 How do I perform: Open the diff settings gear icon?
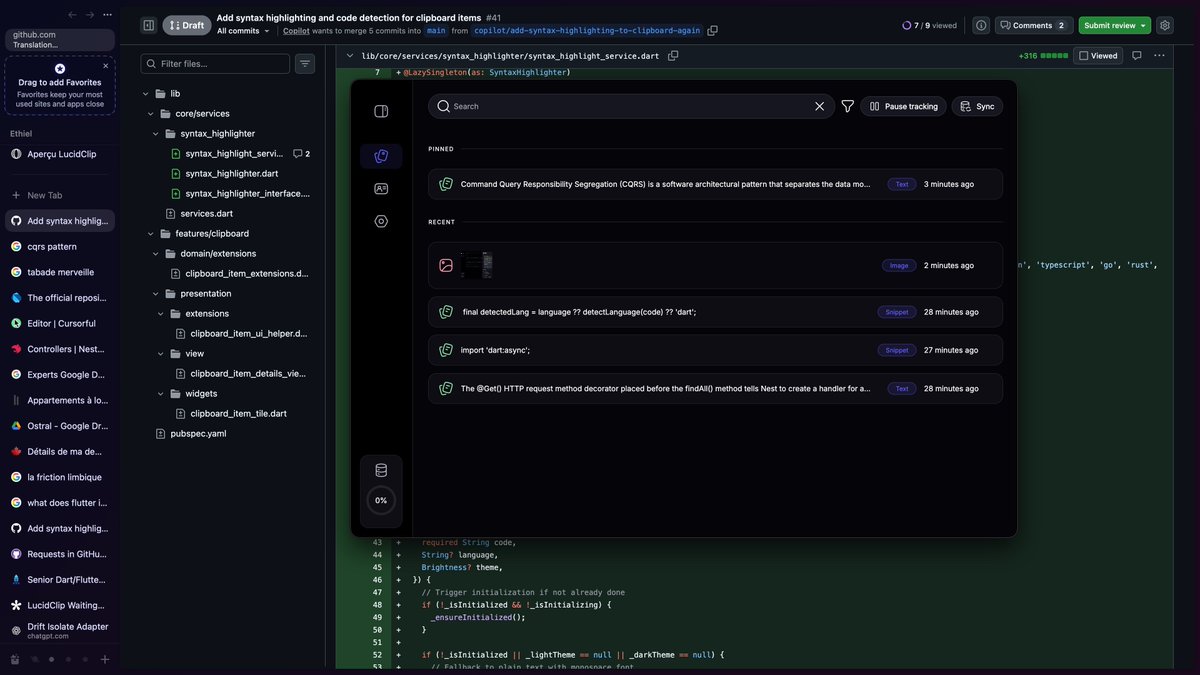(1165, 25)
